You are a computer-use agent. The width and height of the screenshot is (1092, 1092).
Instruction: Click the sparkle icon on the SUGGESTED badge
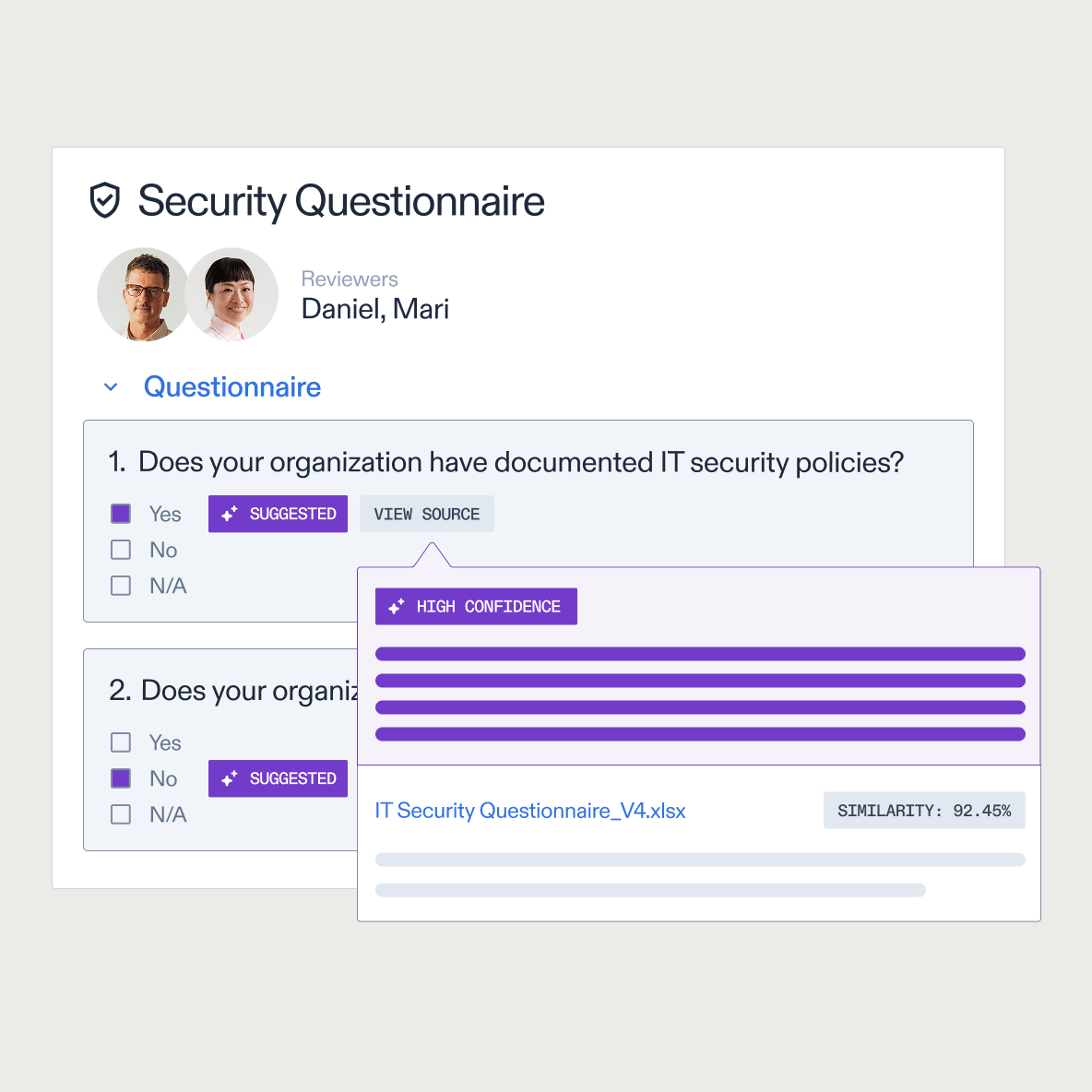tap(230, 514)
